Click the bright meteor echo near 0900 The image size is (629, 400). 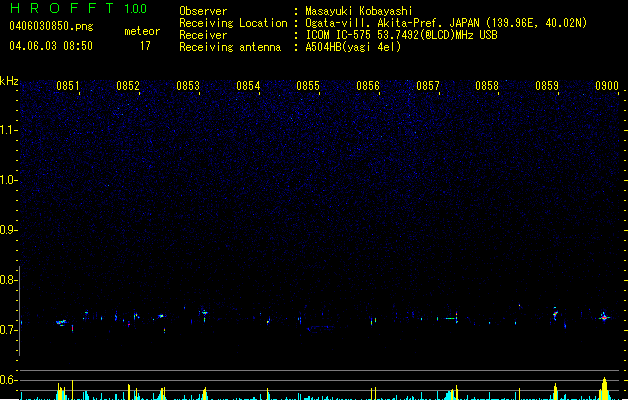[x=604, y=317]
